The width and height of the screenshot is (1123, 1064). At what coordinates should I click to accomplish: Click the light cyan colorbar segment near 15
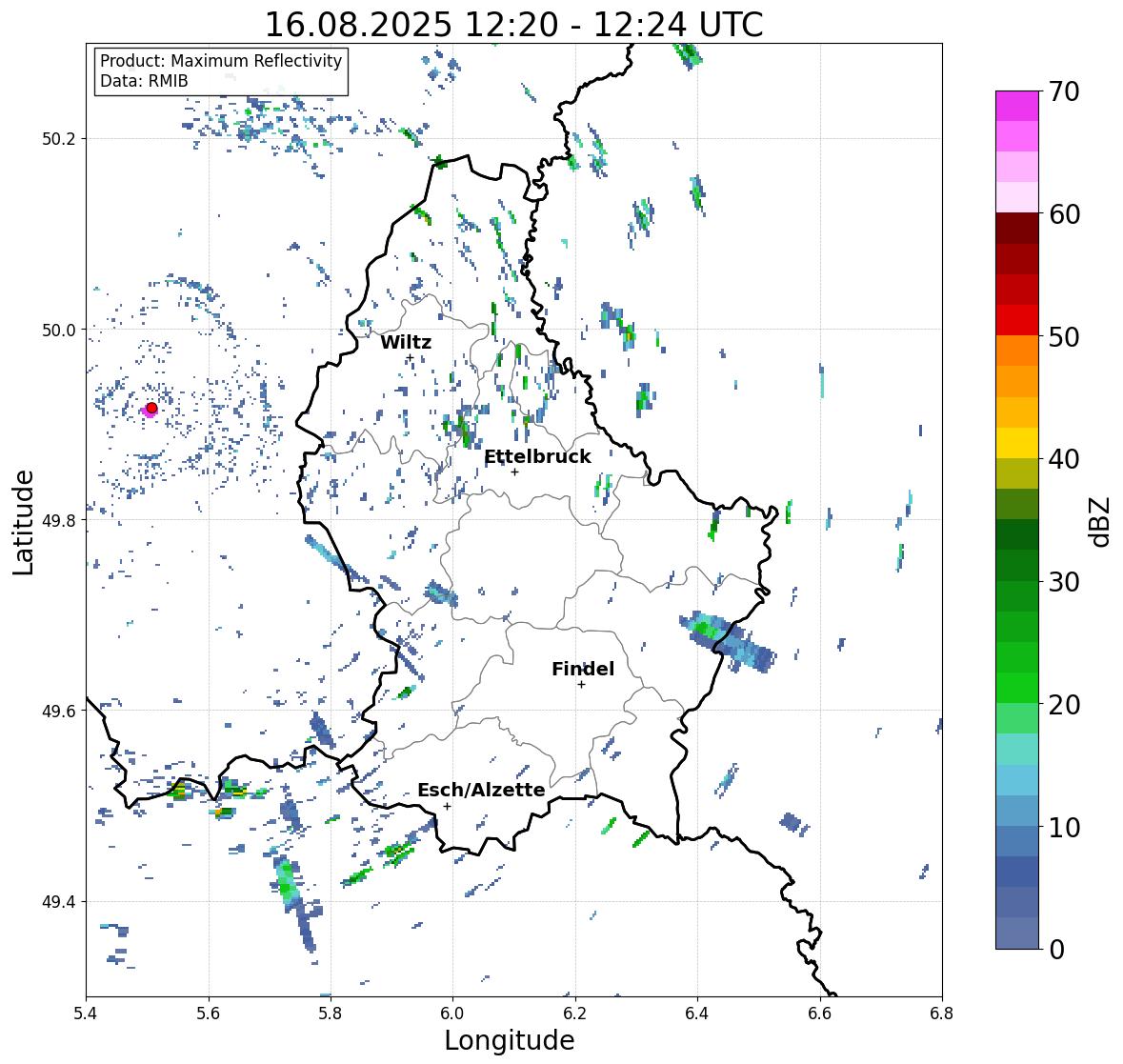click(1017, 750)
